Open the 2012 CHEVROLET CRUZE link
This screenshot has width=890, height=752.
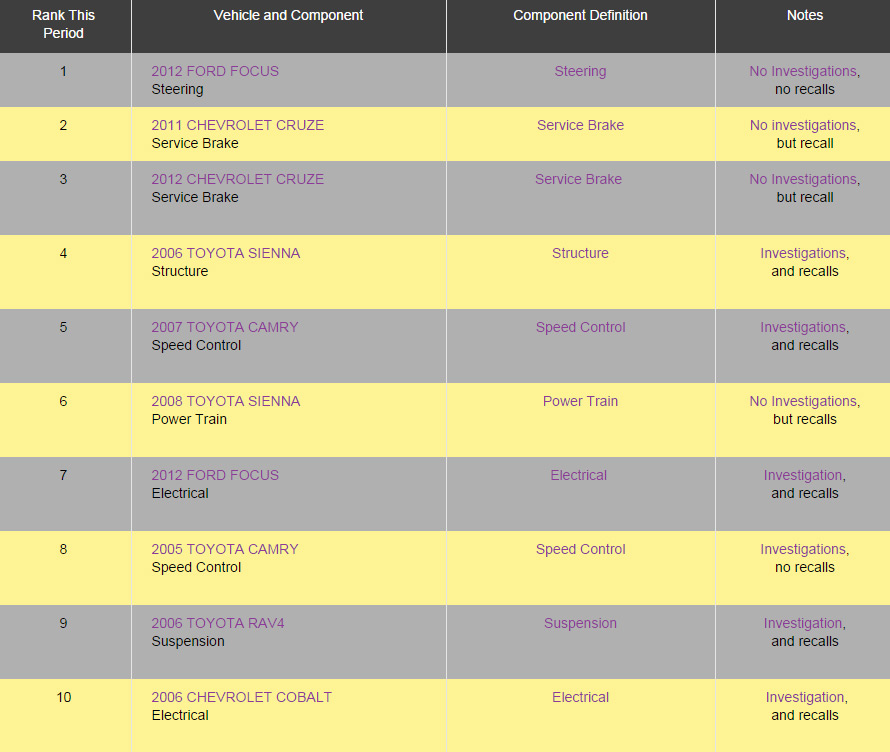click(x=238, y=179)
